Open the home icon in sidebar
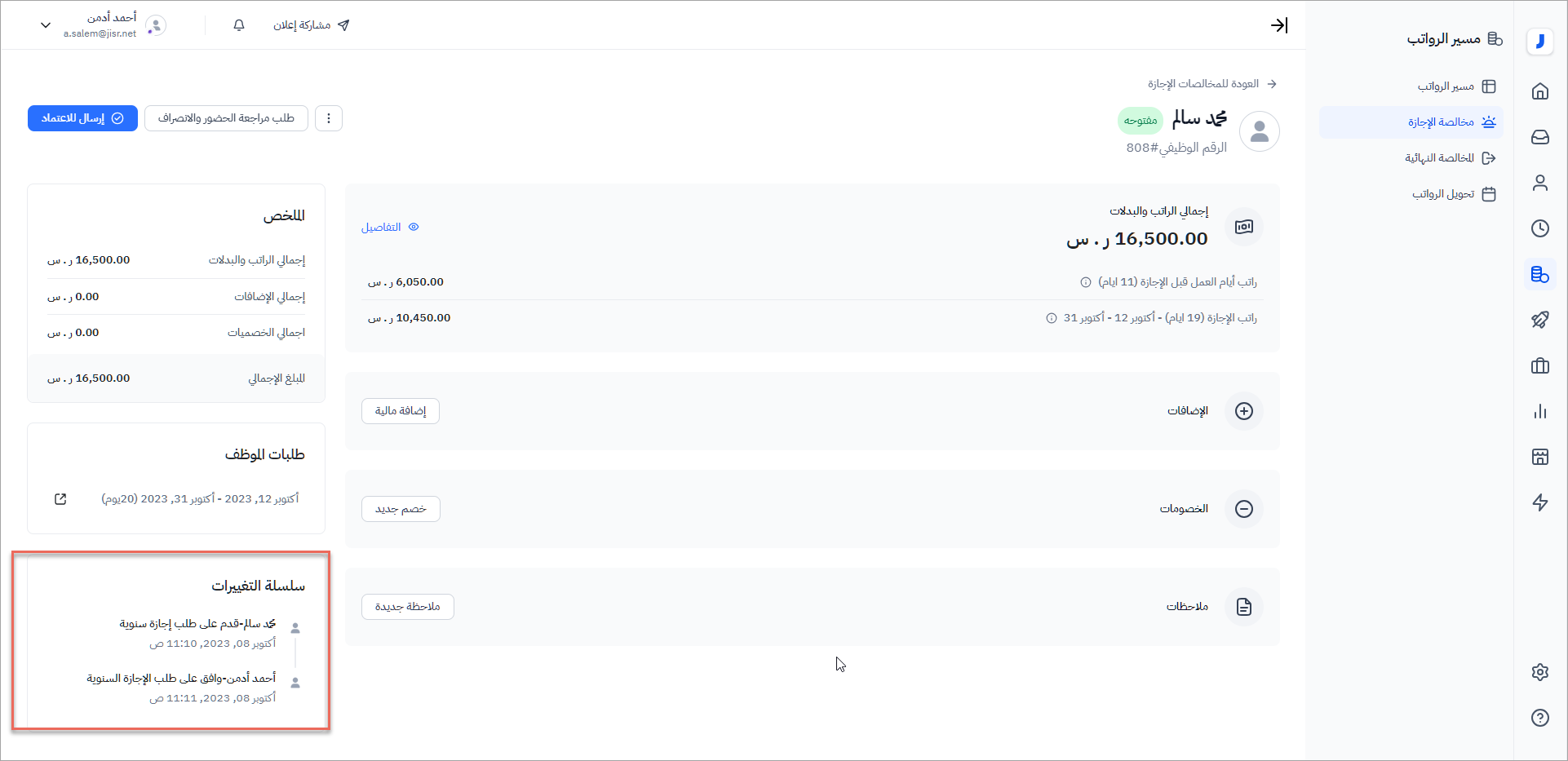Image resolution: width=1568 pixels, height=761 pixels. 1539,91
